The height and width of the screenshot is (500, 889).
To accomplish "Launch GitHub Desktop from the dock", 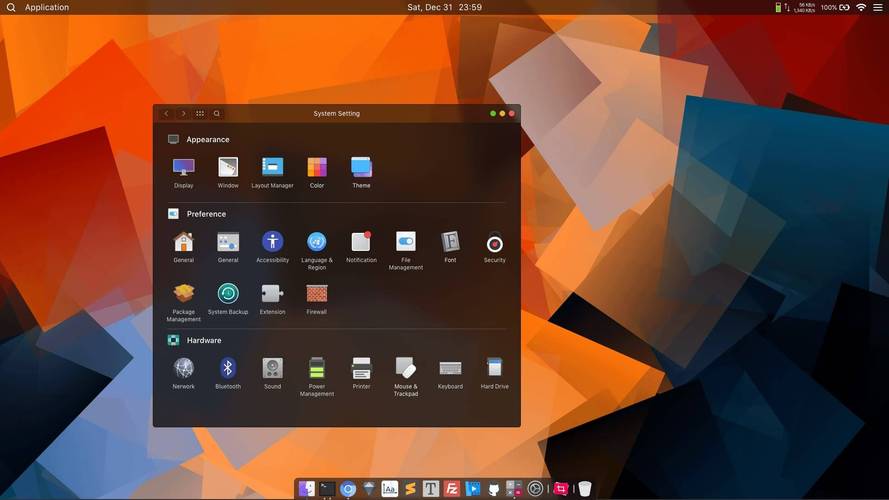I will coord(493,489).
